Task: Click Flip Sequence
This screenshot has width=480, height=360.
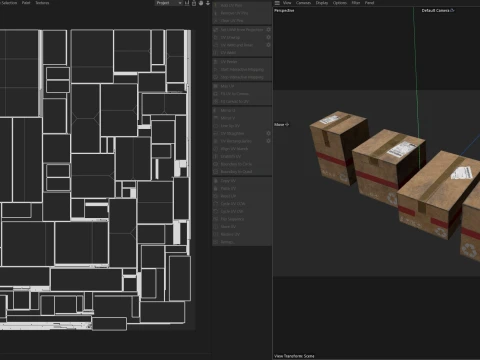Action: coord(242,219)
